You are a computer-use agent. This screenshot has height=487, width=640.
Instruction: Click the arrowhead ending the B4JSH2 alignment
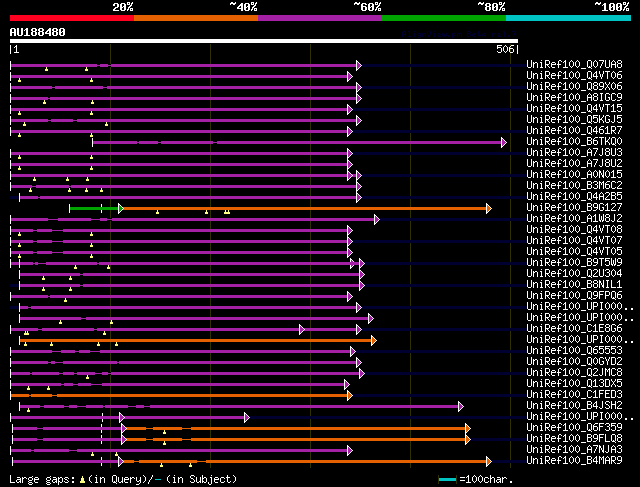461,407
